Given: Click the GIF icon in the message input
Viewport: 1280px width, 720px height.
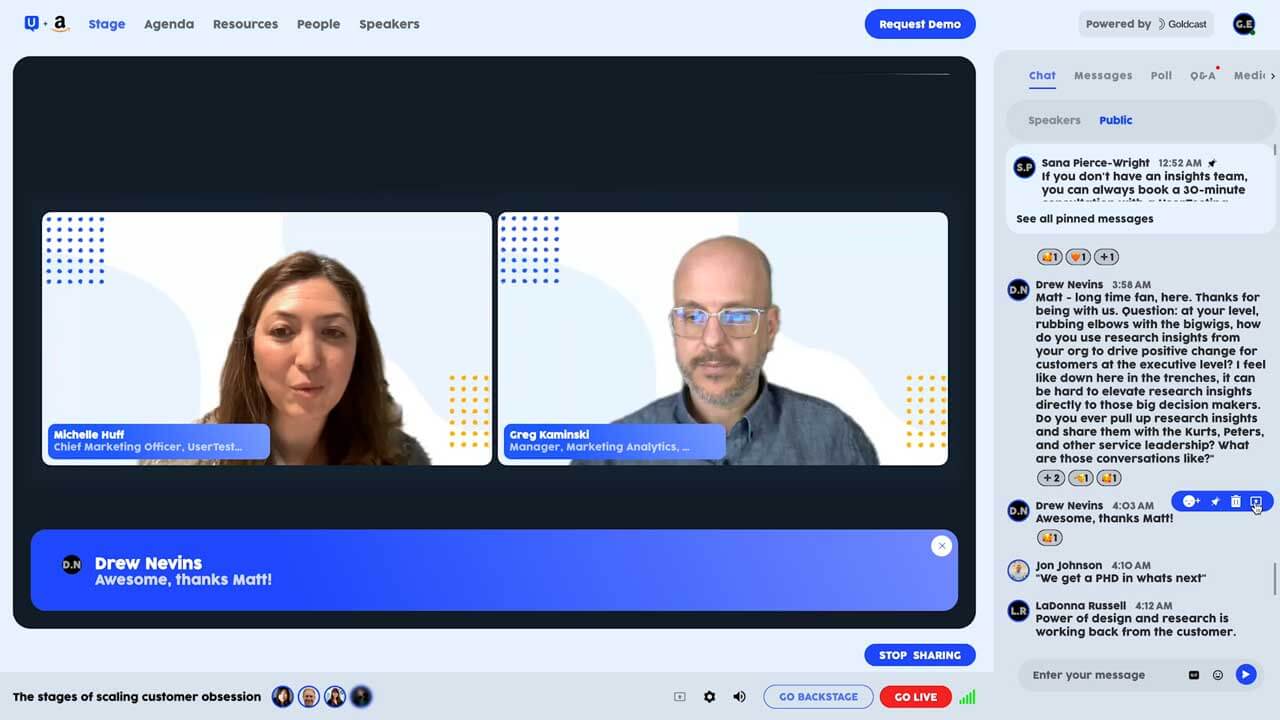Looking at the screenshot, I should [x=1194, y=675].
